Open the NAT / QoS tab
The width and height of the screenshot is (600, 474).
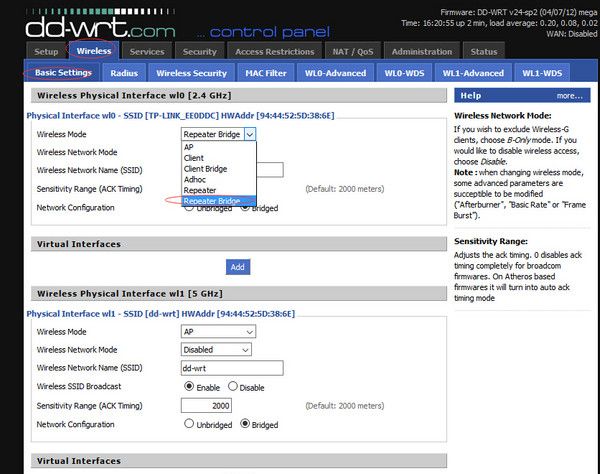353,52
